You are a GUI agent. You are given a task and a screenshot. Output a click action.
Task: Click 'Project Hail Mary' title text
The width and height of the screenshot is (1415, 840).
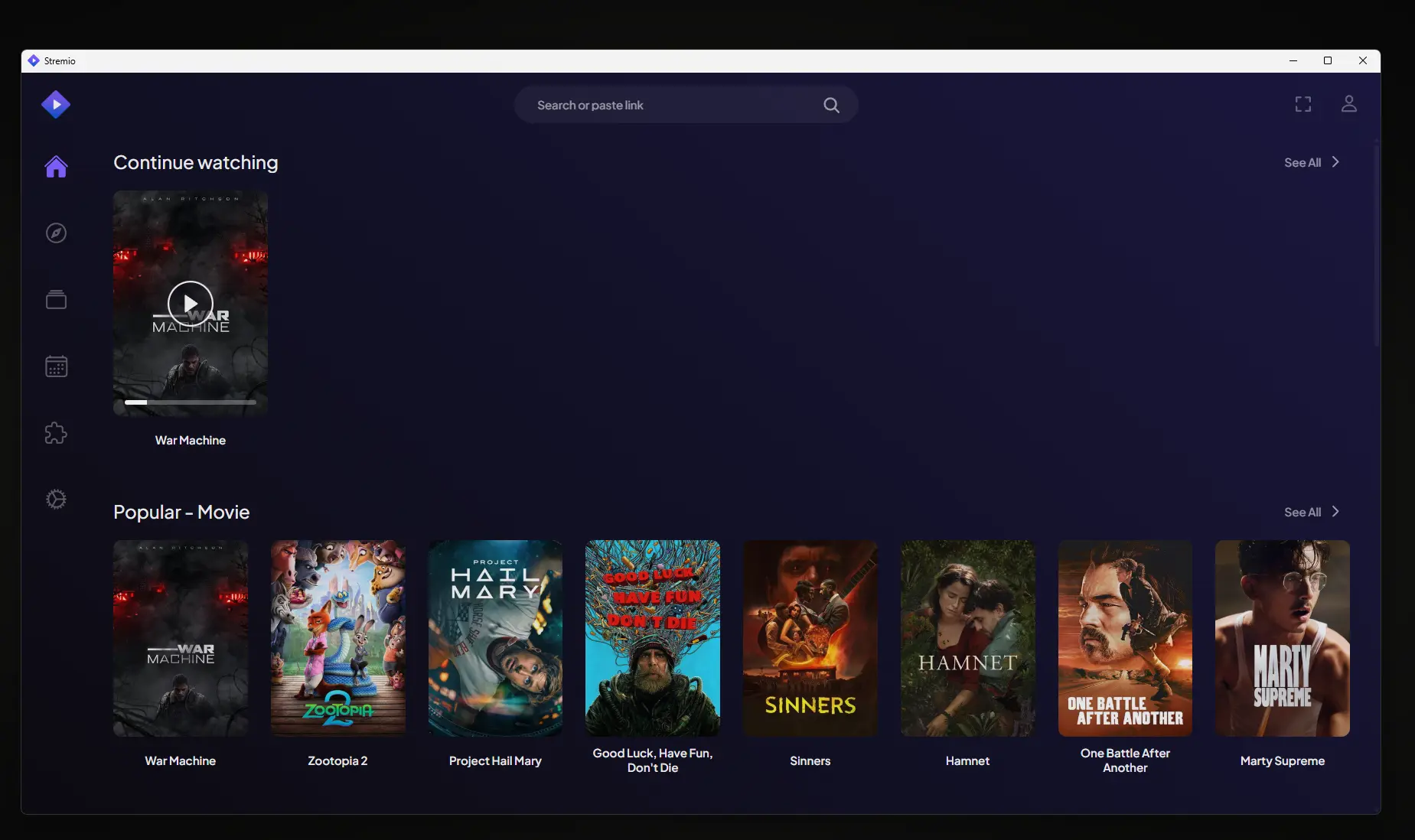pyautogui.click(x=495, y=760)
